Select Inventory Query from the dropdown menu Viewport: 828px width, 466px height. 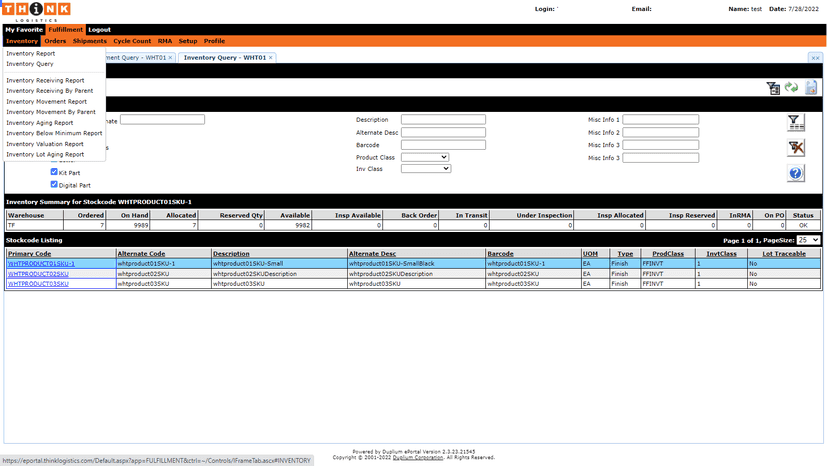tap(30, 64)
